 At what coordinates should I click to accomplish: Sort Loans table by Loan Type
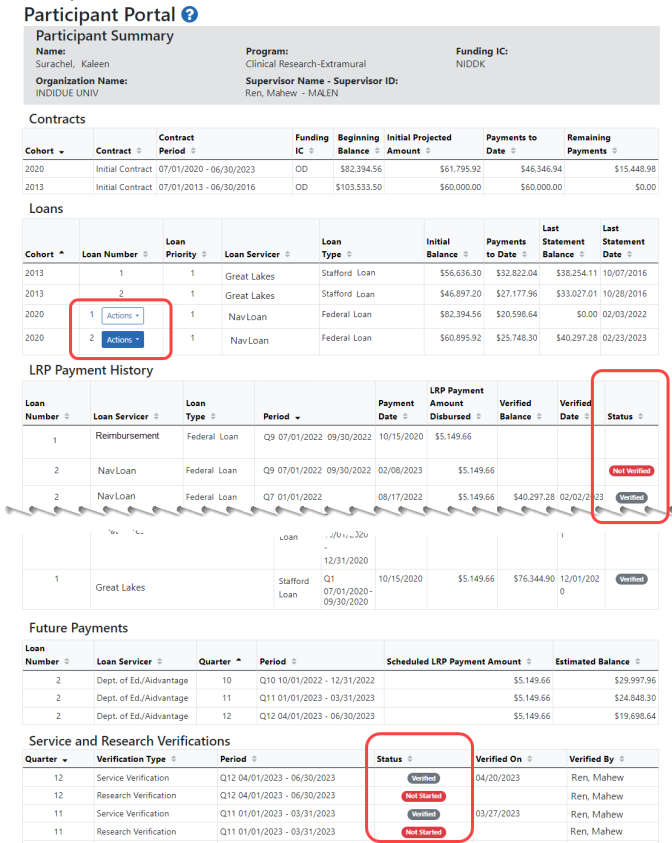tap(337, 248)
